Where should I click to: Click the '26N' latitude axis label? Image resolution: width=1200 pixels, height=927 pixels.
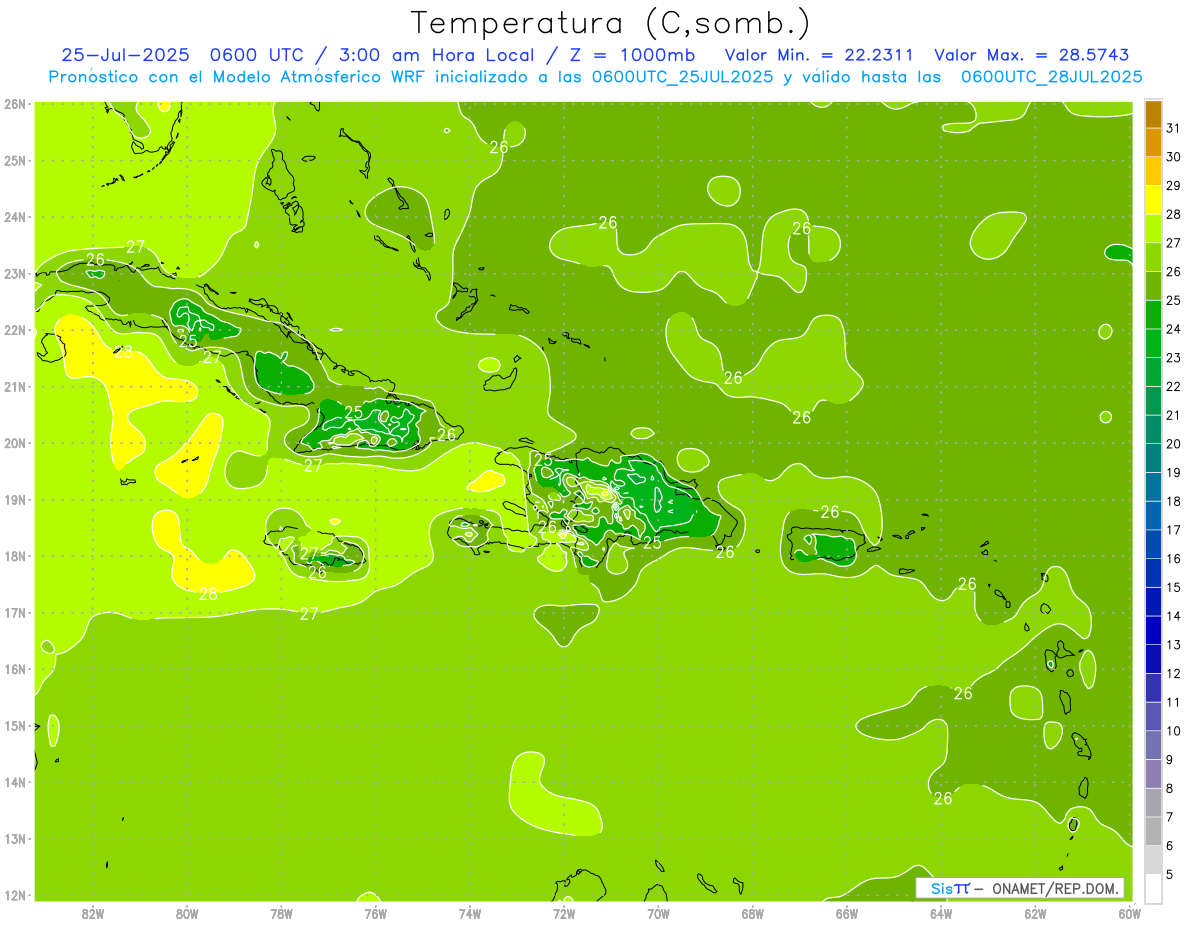(14, 103)
